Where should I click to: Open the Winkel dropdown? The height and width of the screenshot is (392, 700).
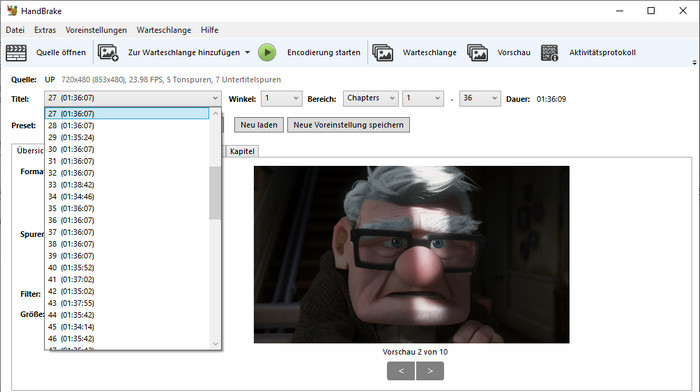[x=282, y=98]
